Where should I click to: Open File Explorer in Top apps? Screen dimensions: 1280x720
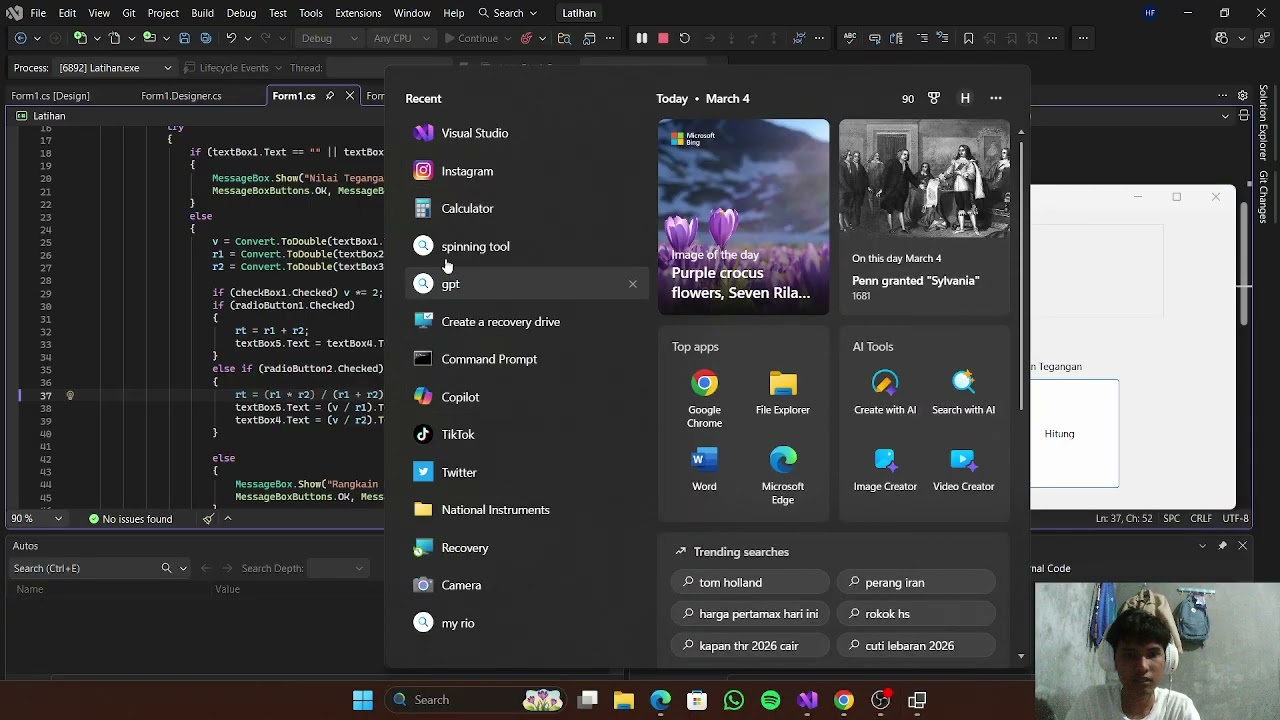click(783, 392)
